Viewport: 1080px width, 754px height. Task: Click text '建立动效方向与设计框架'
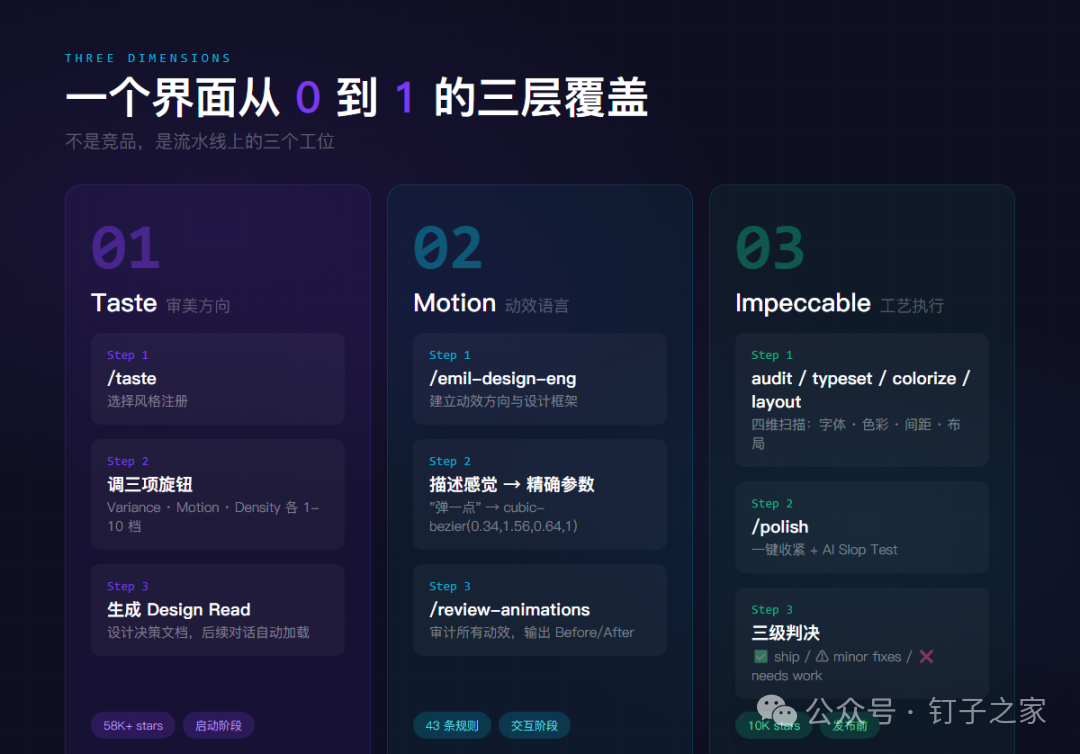click(503, 401)
